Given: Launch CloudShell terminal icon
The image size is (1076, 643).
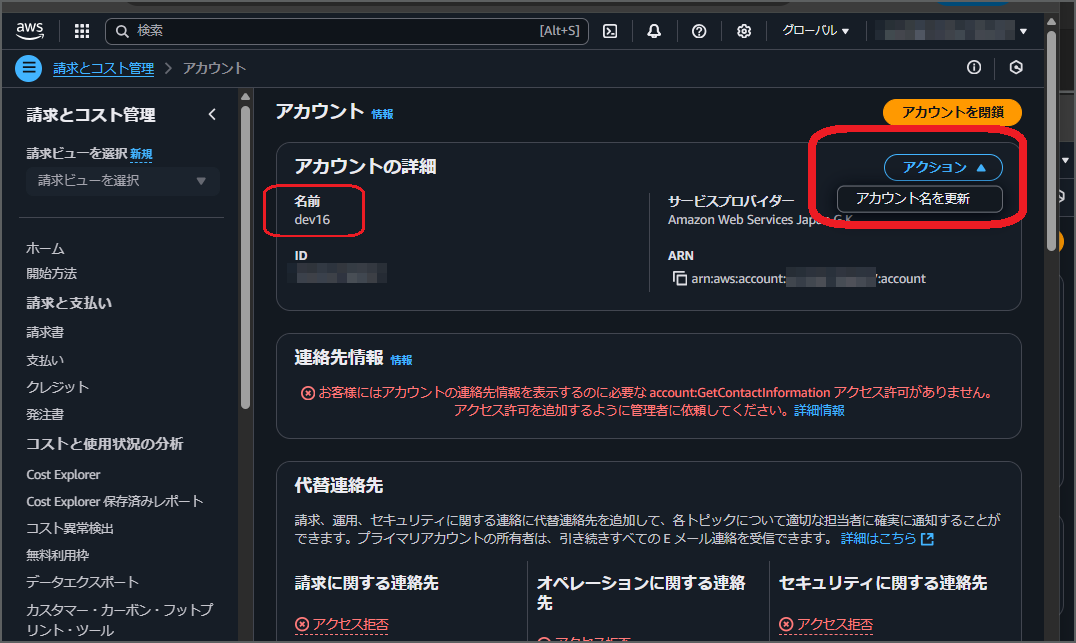Looking at the screenshot, I should 609,31.
